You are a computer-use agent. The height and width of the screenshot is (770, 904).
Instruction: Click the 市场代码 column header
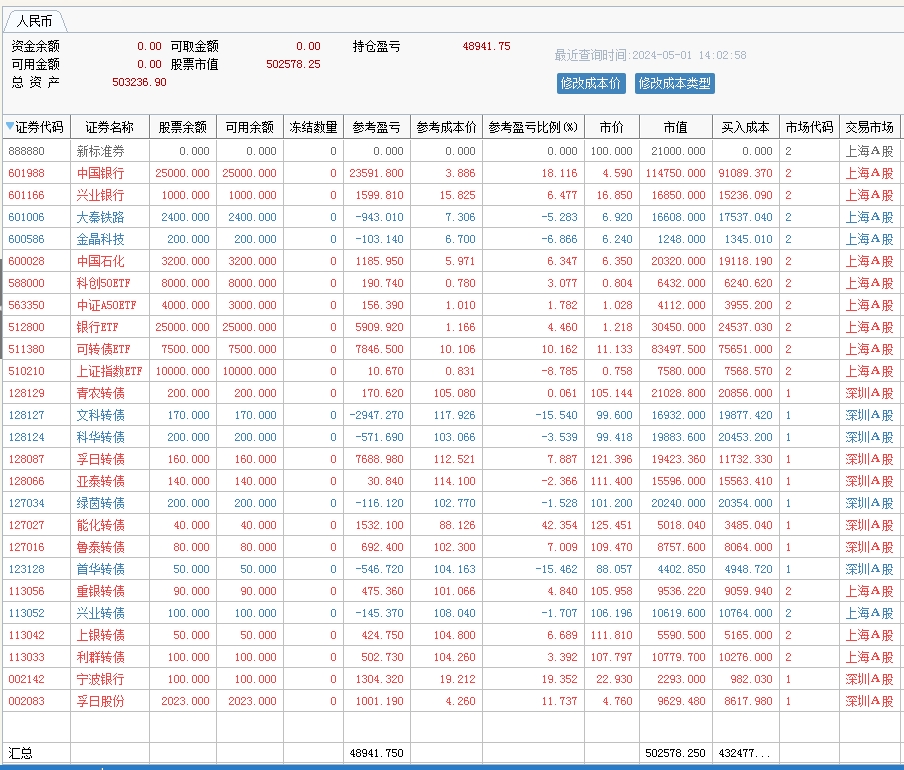tap(809, 127)
